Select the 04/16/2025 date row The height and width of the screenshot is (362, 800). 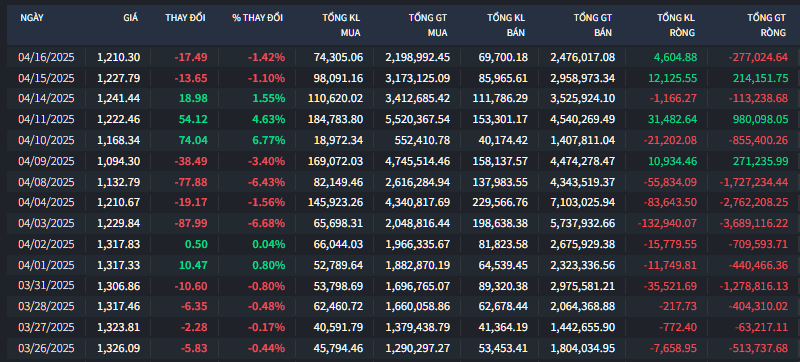pos(403,57)
